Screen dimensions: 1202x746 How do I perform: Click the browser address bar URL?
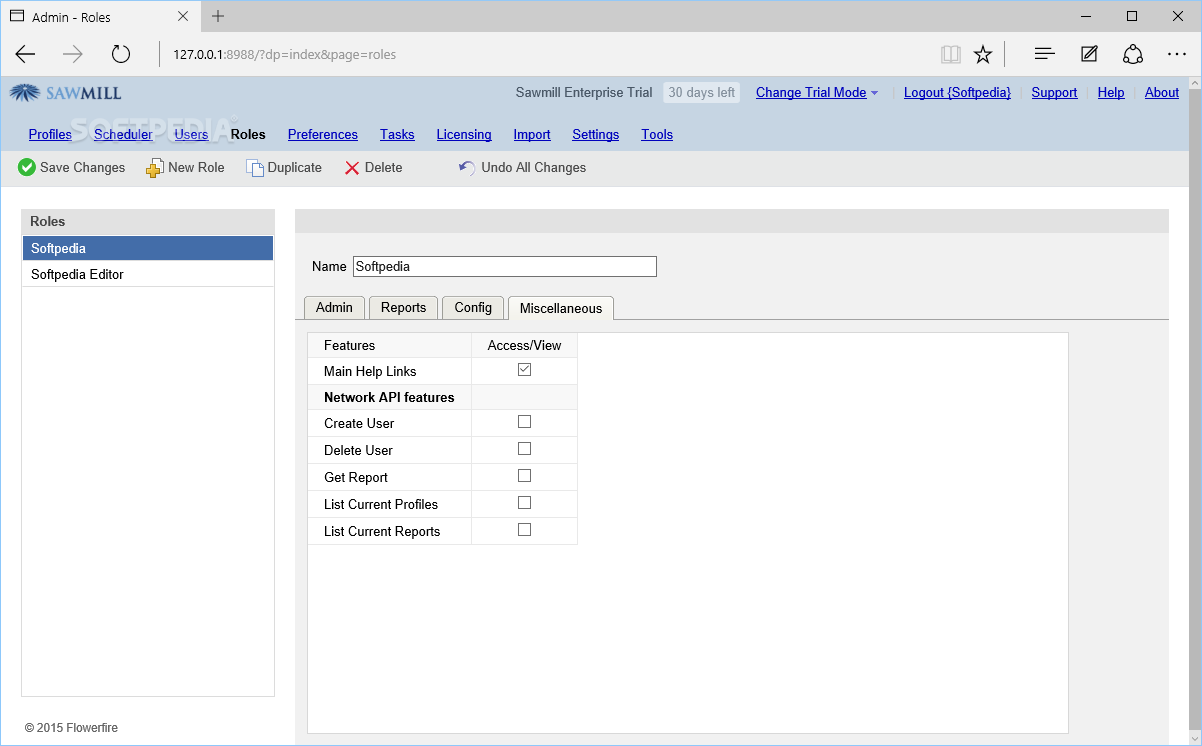(x=285, y=54)
